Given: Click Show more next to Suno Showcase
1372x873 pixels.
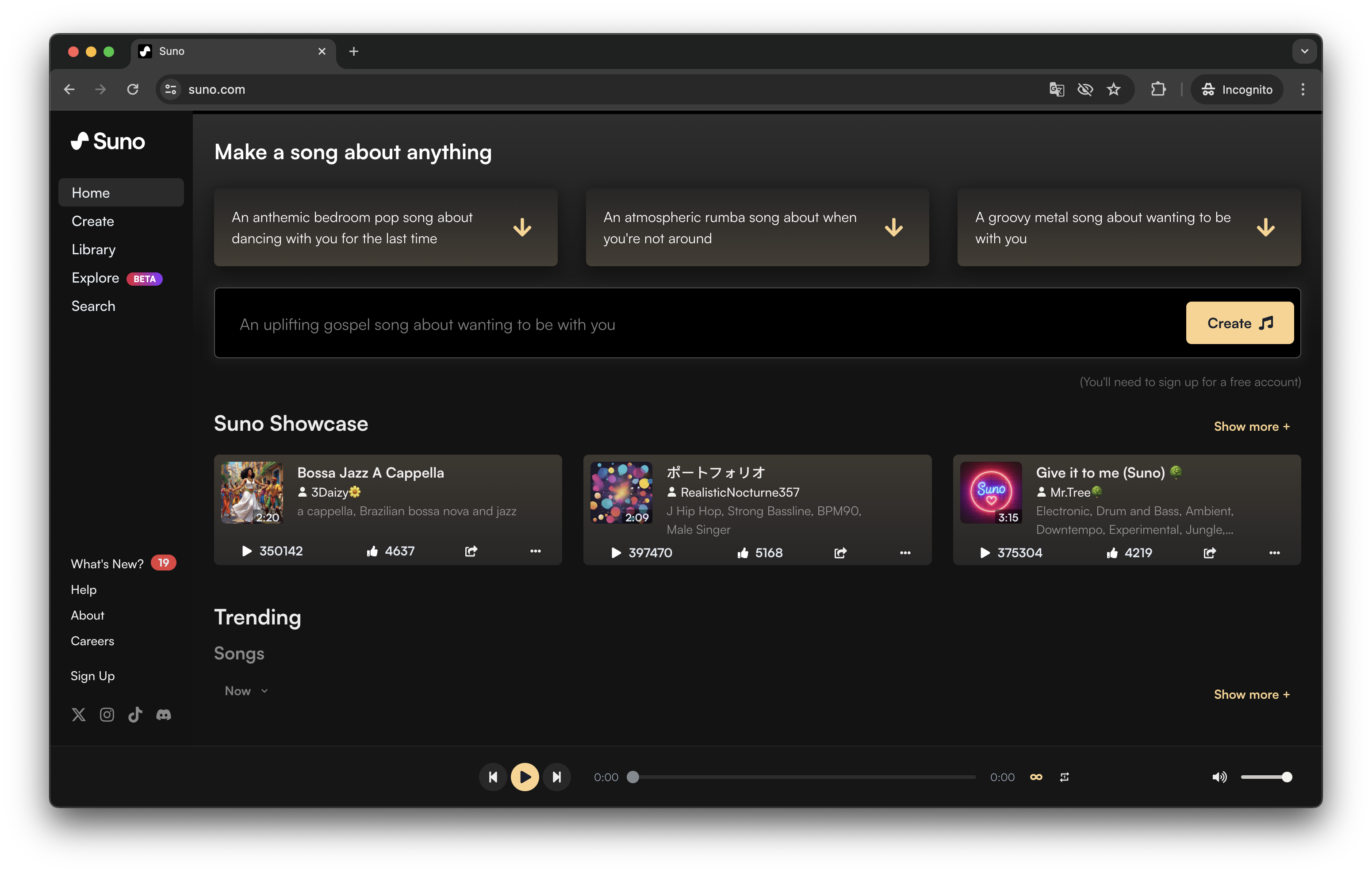Looking at the screenshot, I should pyautogui.click(x=1251, y=426).
